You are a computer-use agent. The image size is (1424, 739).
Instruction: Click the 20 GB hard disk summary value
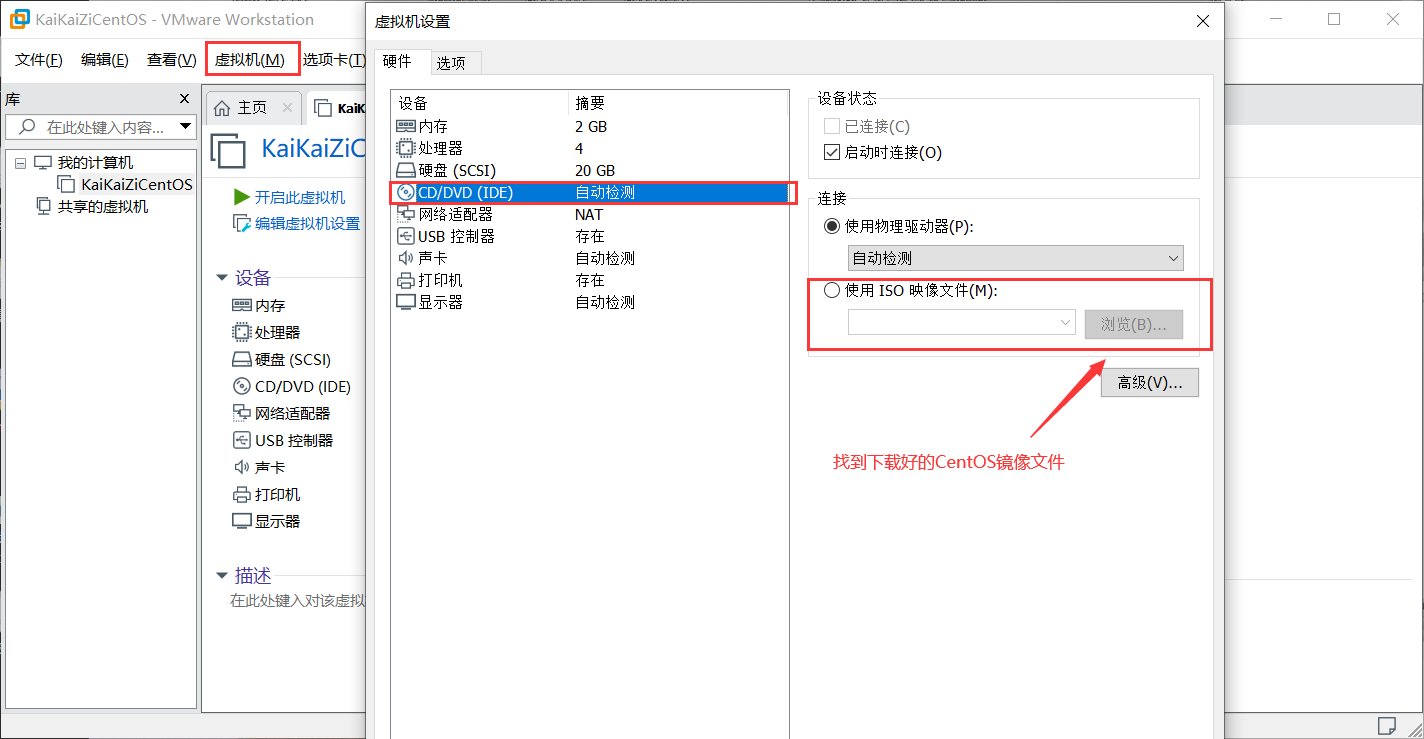[595, 171]
